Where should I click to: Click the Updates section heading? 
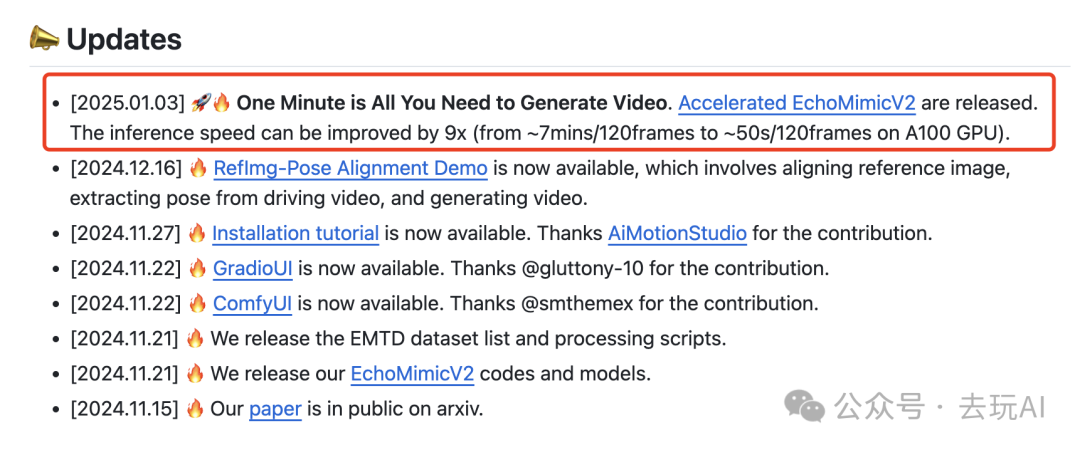pyautogui.click(x=124, y=39)
